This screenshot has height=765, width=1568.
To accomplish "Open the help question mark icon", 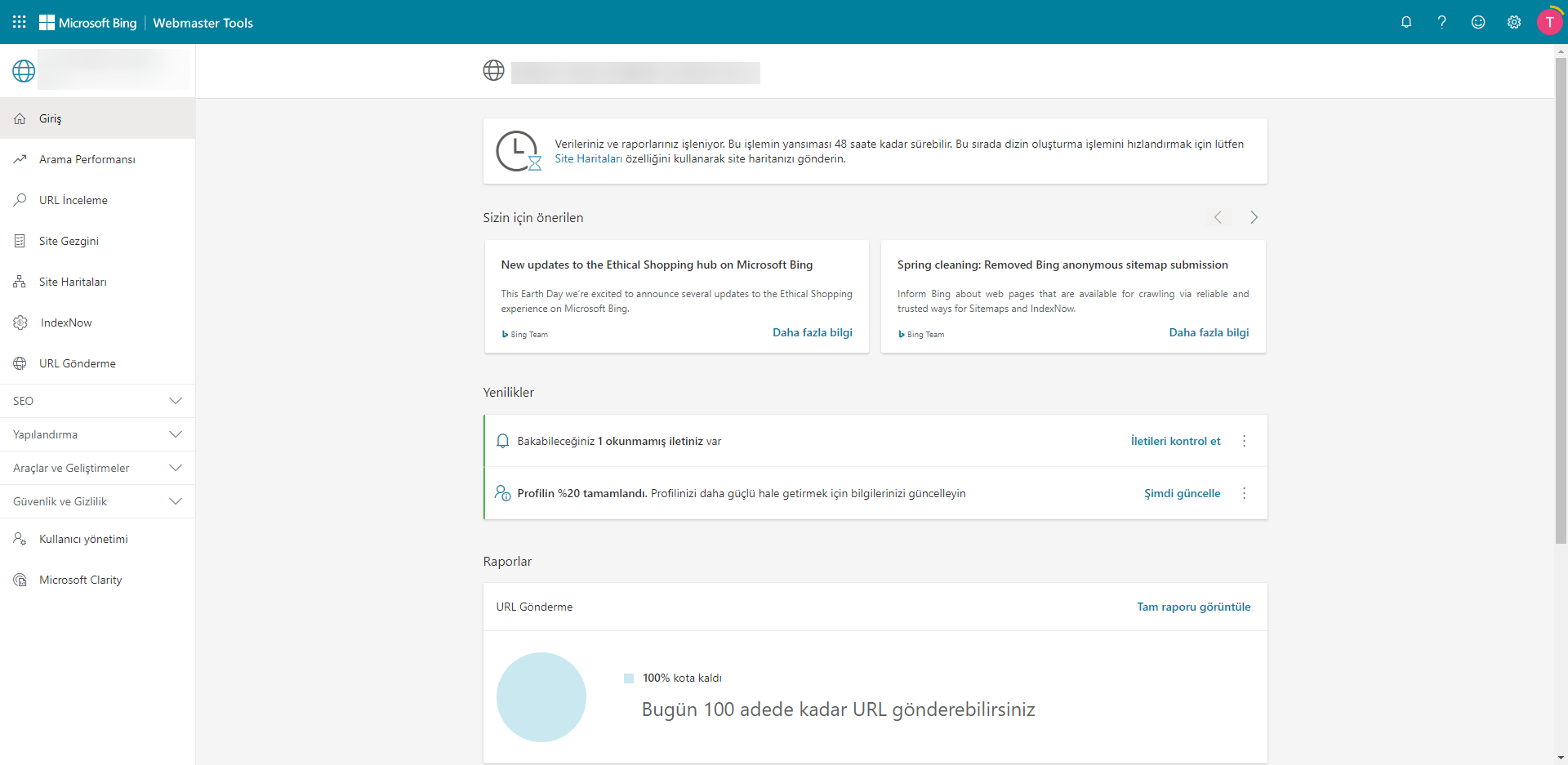I will pos(1442,22).
